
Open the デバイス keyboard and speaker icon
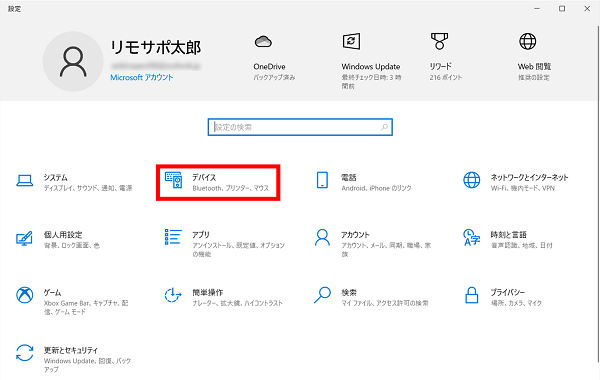pyautogui.click(x=173, y=180)
